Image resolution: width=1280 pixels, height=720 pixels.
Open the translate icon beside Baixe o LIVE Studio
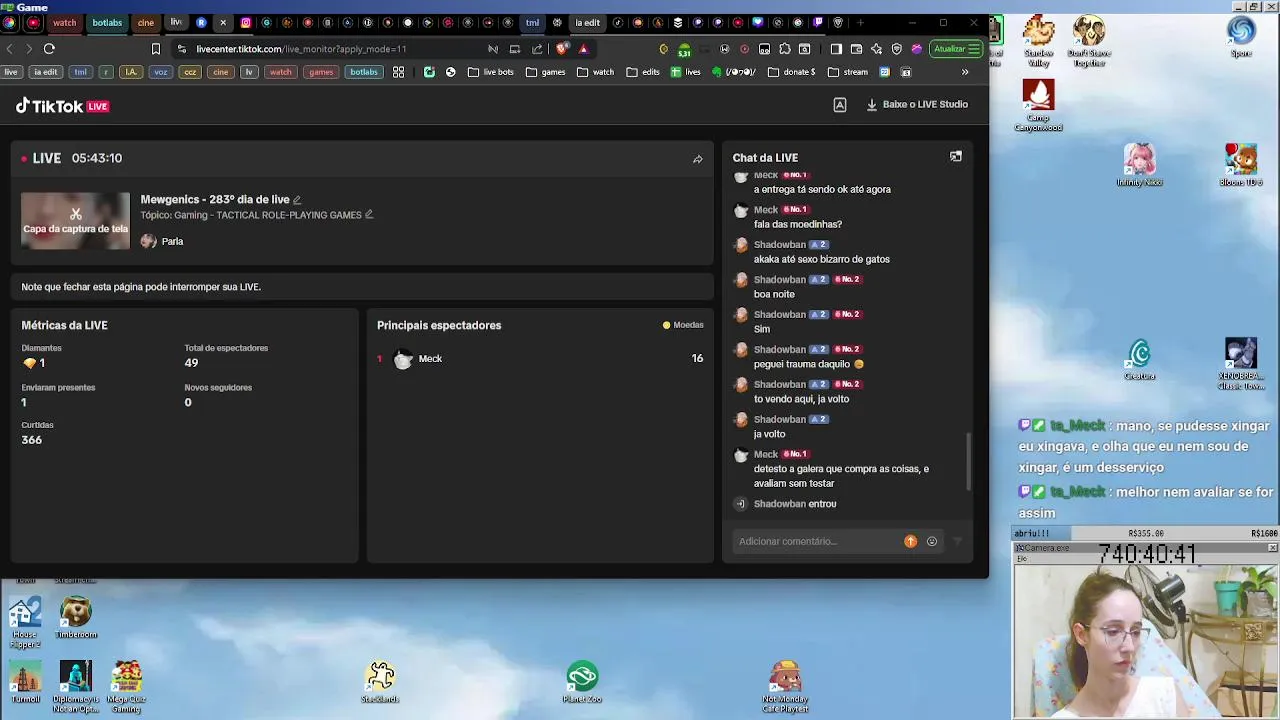[840, 105]
